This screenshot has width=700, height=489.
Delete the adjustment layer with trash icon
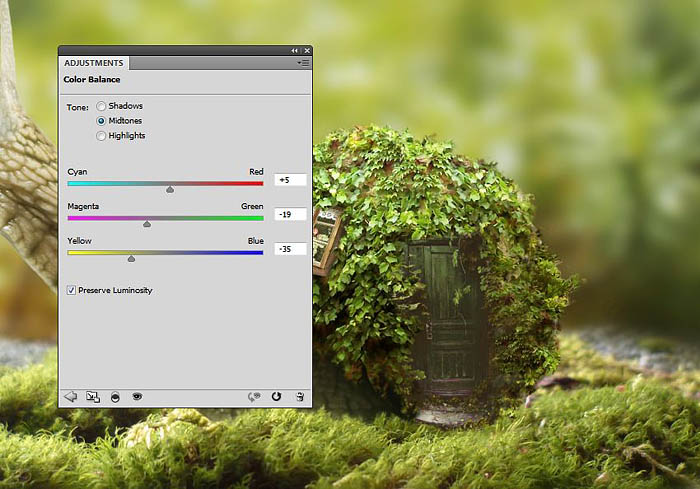click(x=299, y=396)
